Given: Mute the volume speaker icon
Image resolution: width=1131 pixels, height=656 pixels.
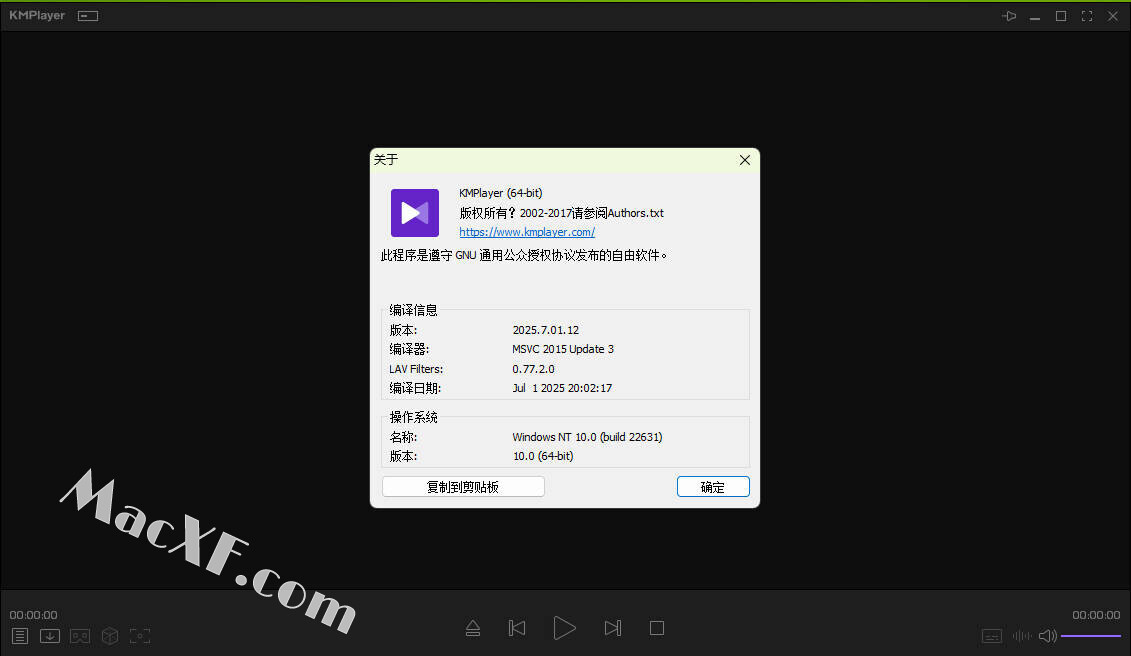Looking at the screenshot, I should (x=1047, y=636).
